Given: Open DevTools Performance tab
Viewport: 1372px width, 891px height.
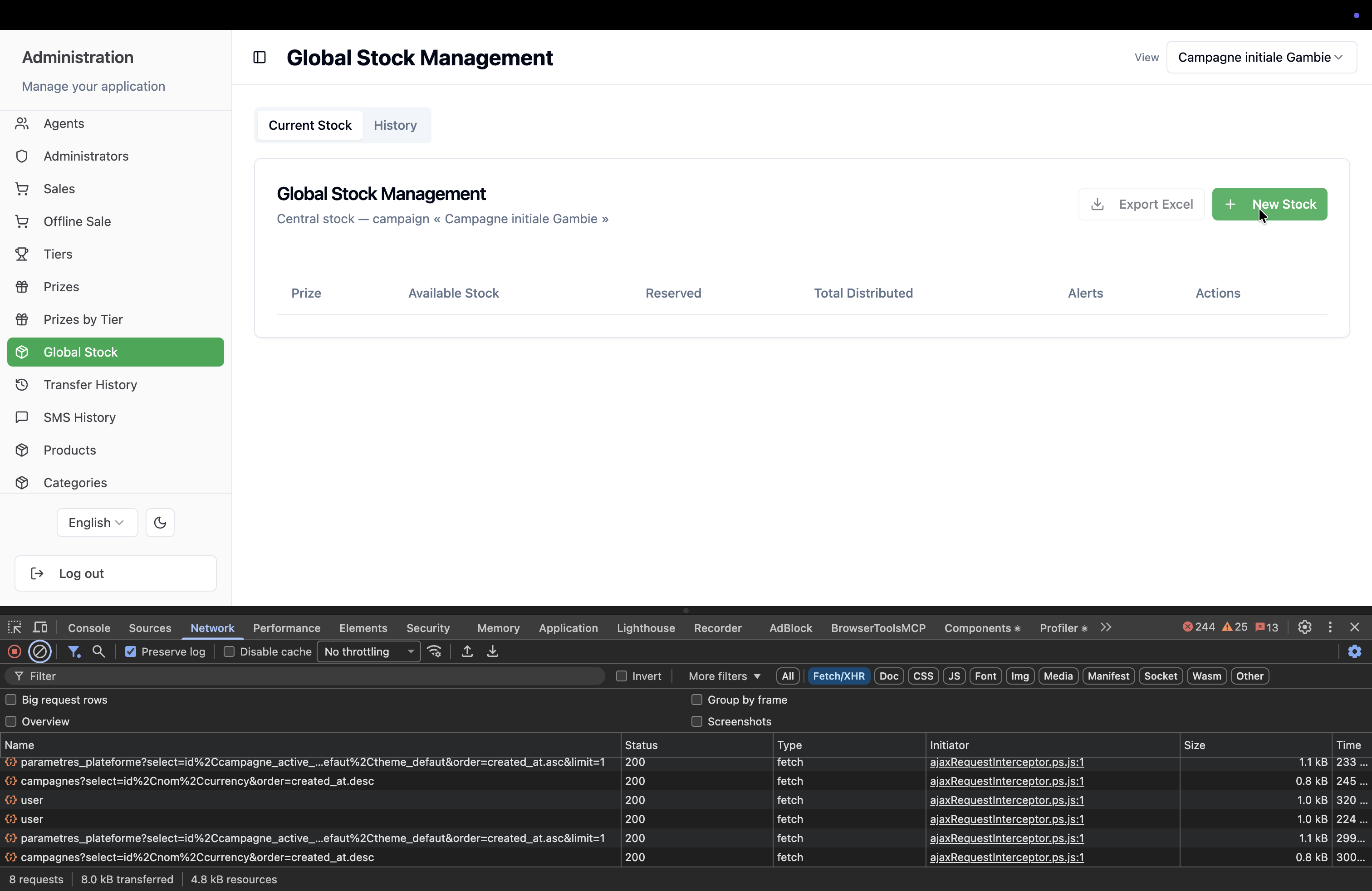Looking at the screenshot, I should 286,627.
